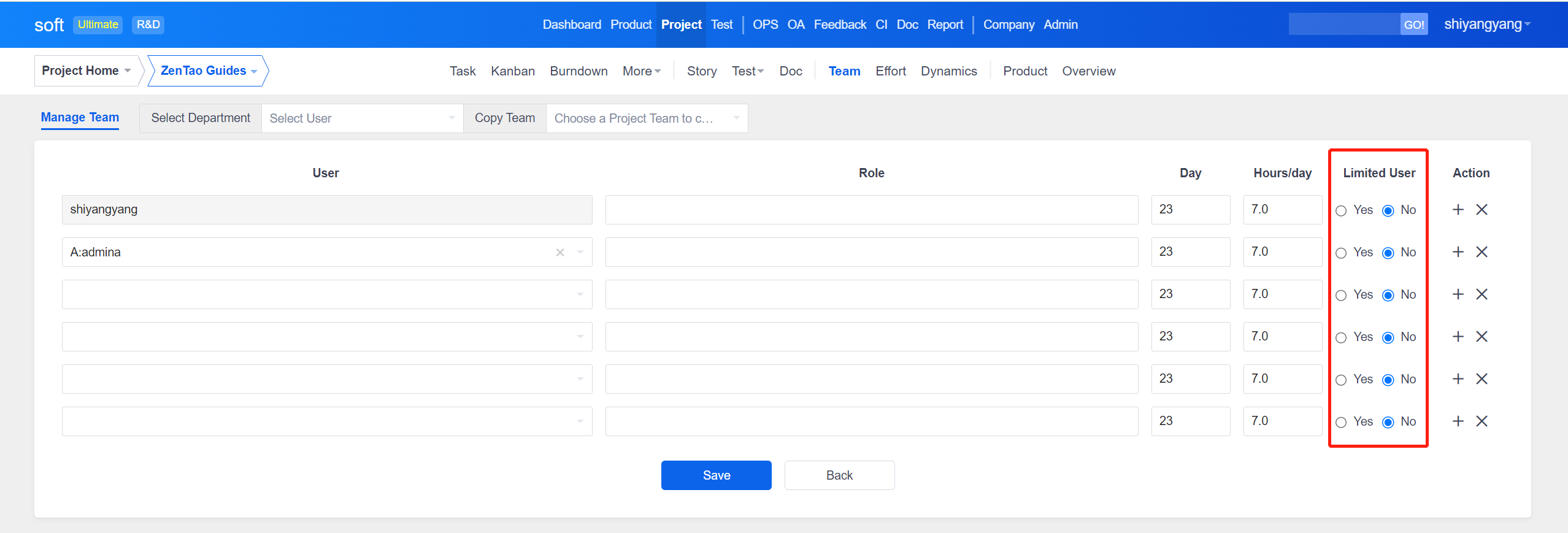Image resolution: width=1568 pixels, height=533 pixels.
Task: Select No radio in the last row
Action: pos(1388,423)
